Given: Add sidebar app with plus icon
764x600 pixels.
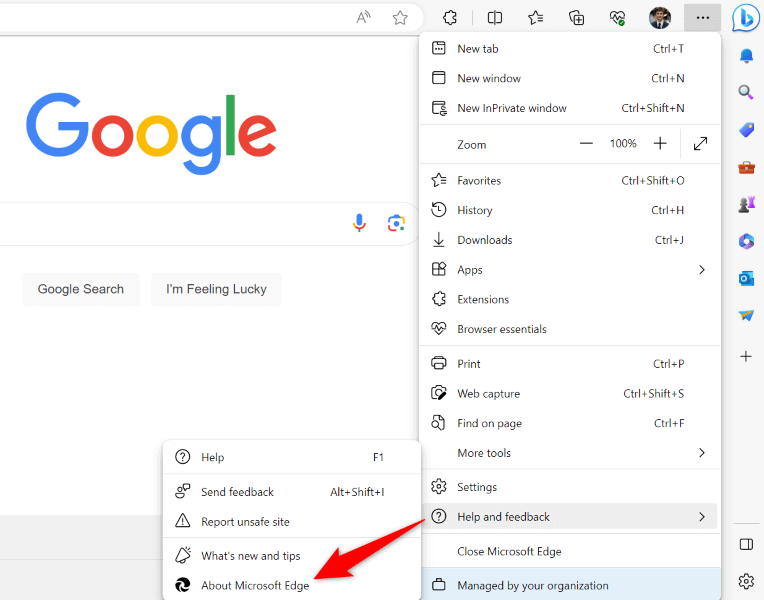Looking at the screenshot, I should (x=746, y=356).
